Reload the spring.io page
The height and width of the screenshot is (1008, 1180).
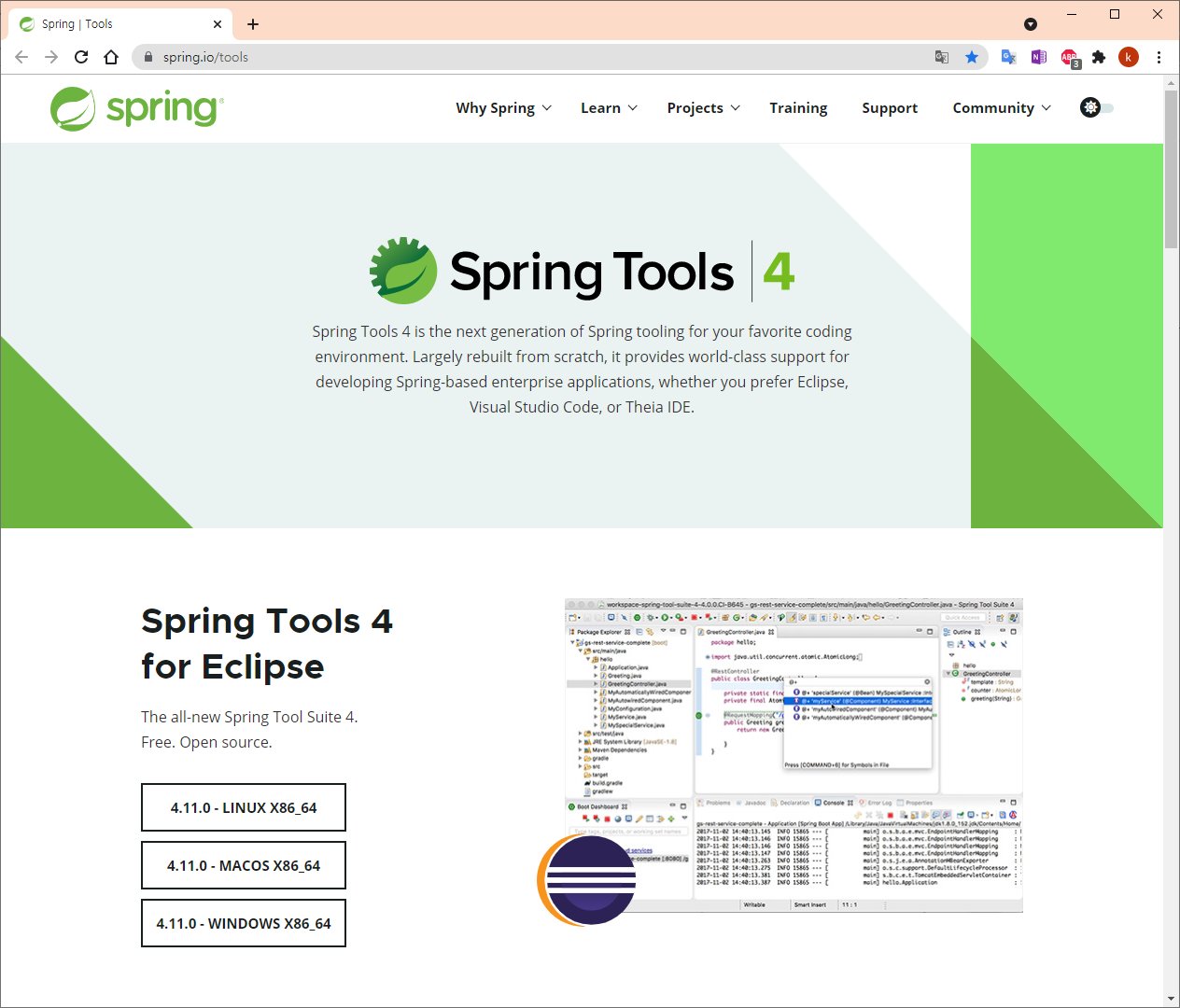[x=81, y=57]
